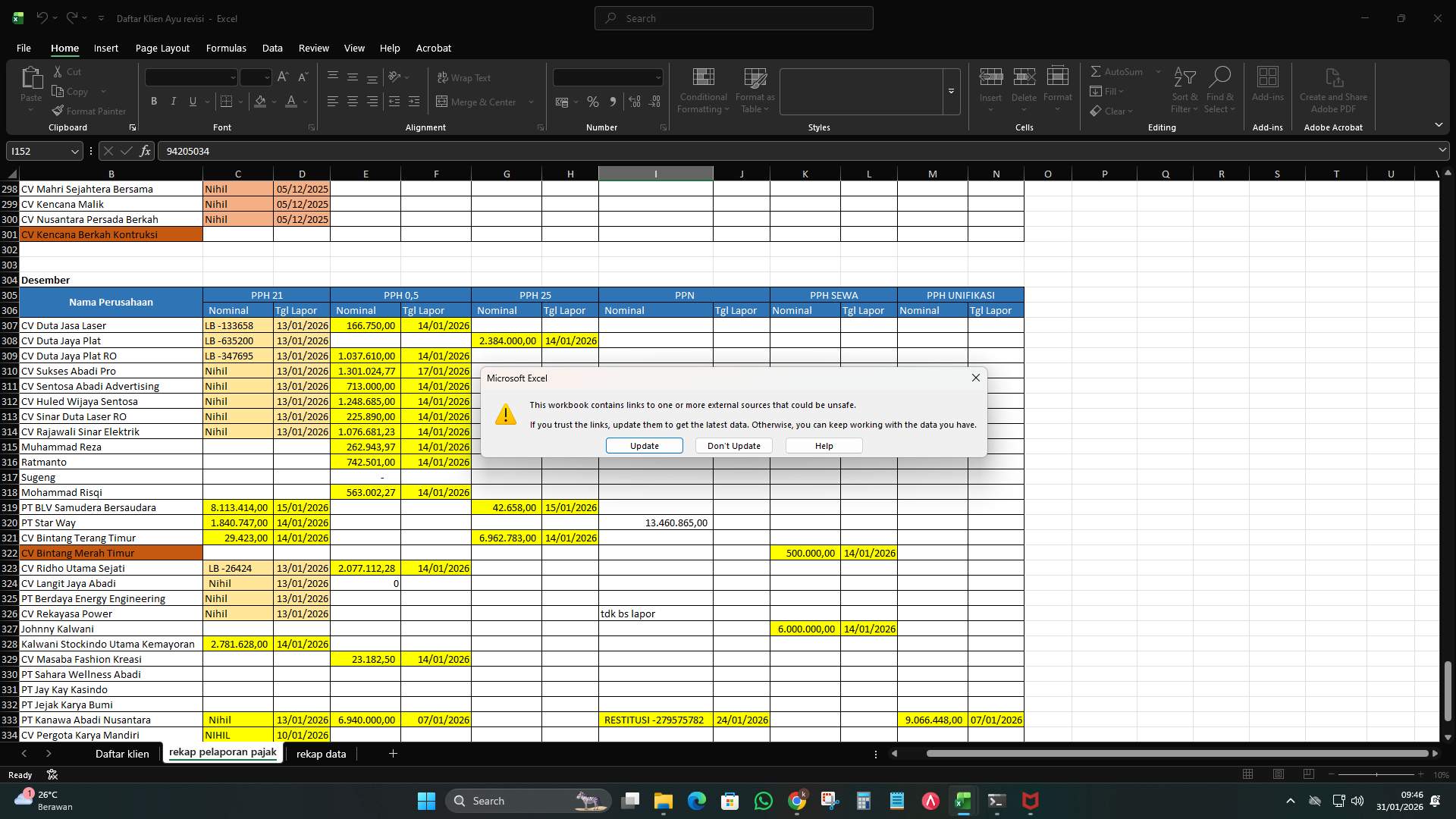Viewport: 1456px width, 819px height.
Task: Adjust the zoom slider in status bar
Action: pos(1376,774)
